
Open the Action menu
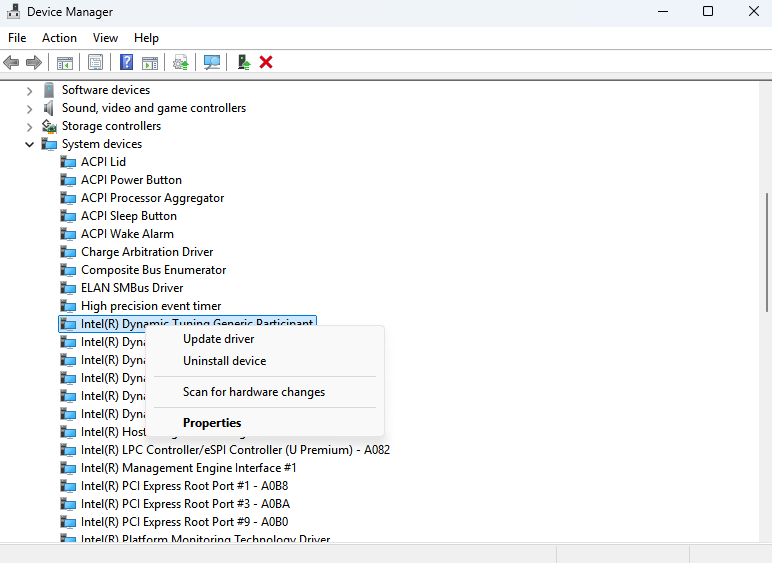(x=59, y=38)
